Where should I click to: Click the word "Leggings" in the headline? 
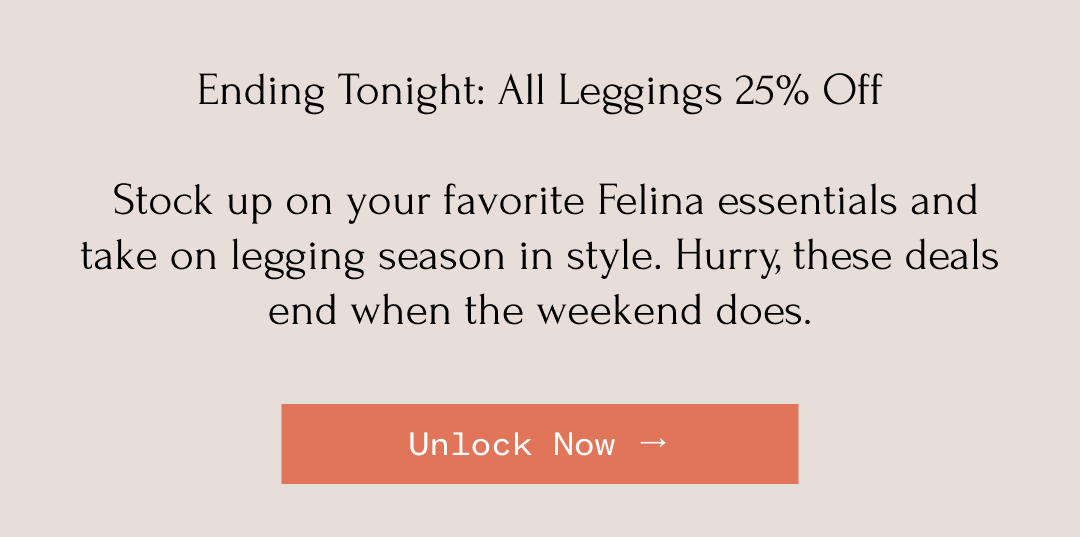[x=640, y=92]
